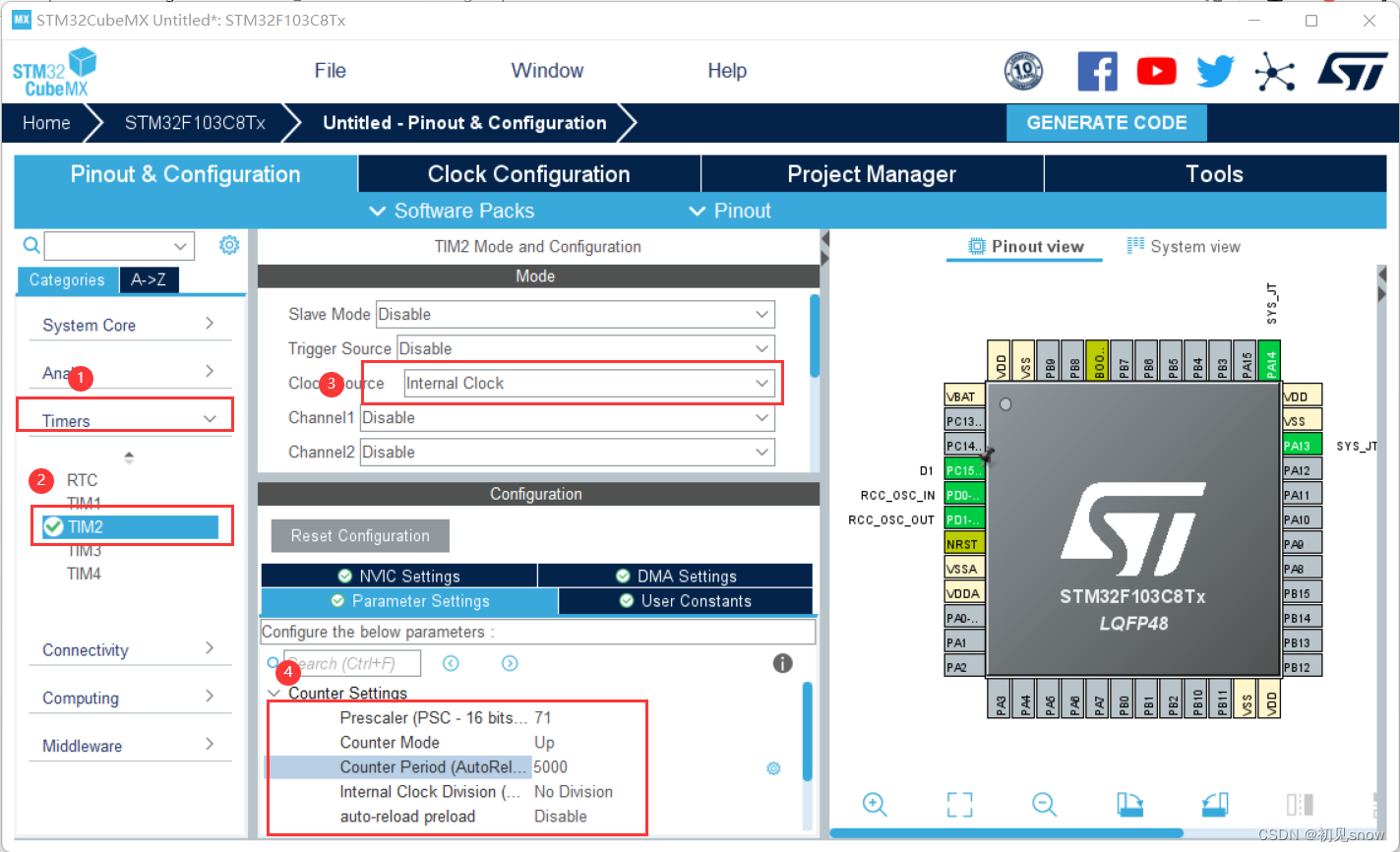This screenshot has height=852, width=1400.
Task: Rotate chip view clockwise icon
Action: pyautogui.click(x=1130, y=804)
